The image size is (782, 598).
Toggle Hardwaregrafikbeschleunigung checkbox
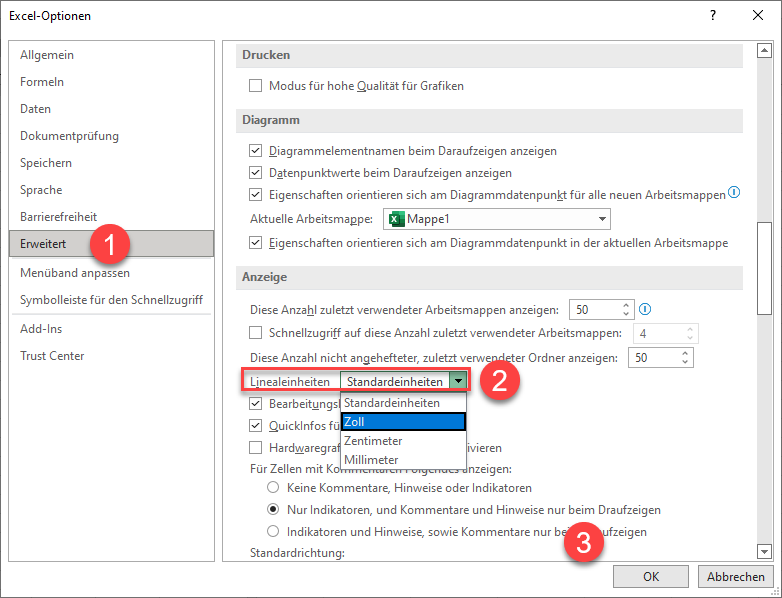tap(255, 447)
